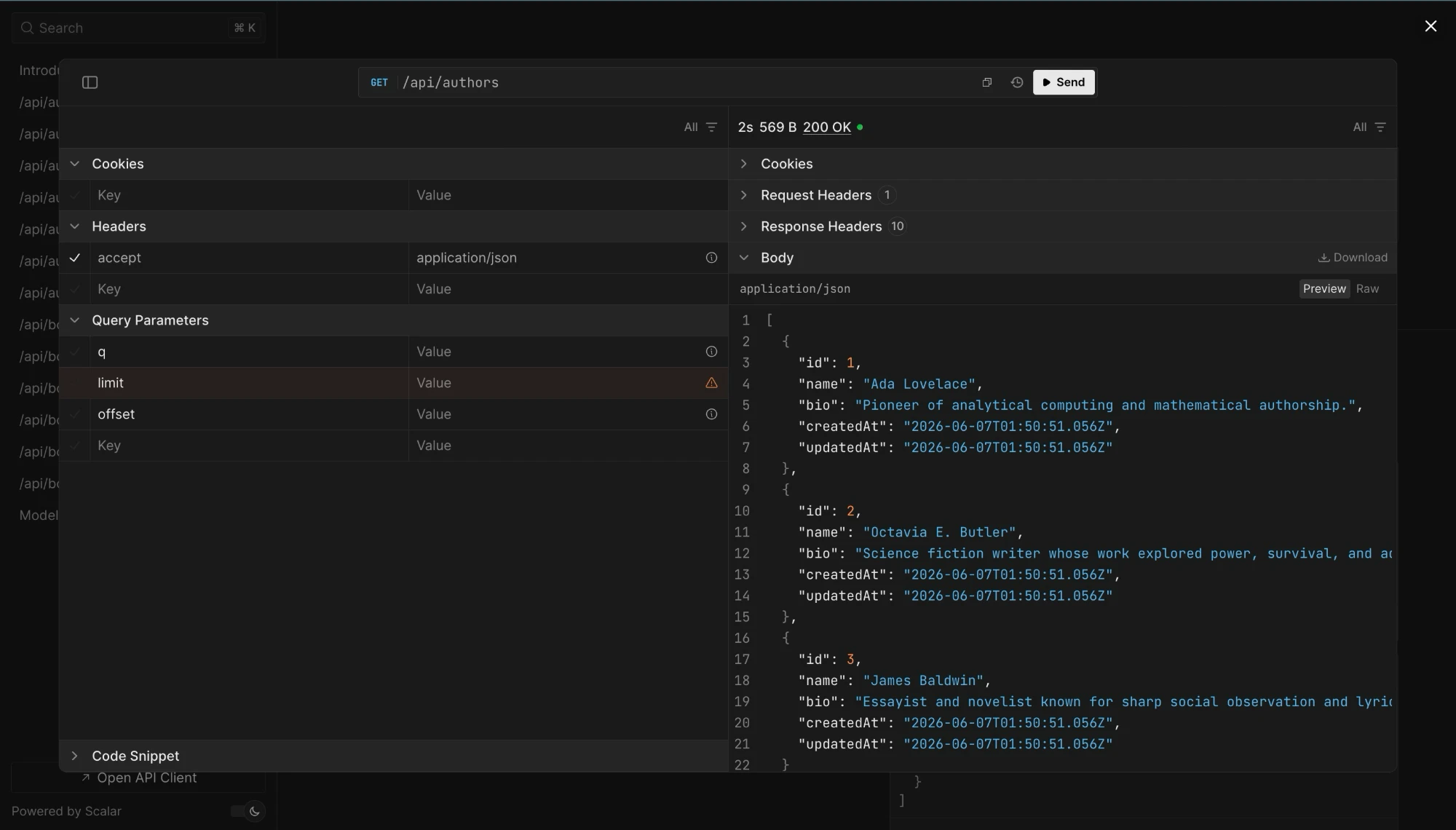This screenshot has height=830, width=1456.
Task: Switch to Raw body view
Action: (1367, 289)
